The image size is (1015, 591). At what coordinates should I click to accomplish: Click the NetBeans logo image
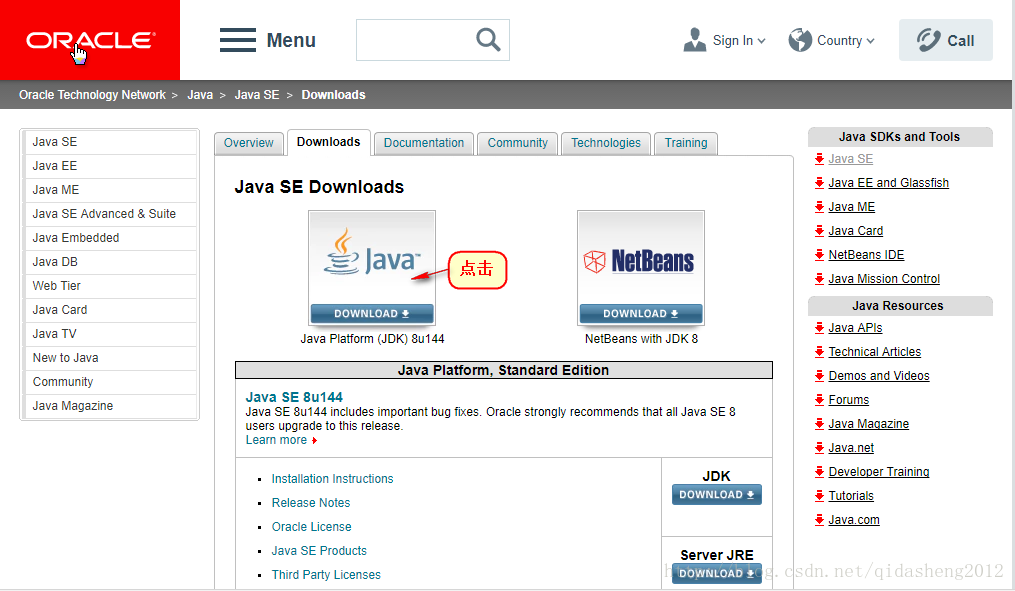[640, 261]
